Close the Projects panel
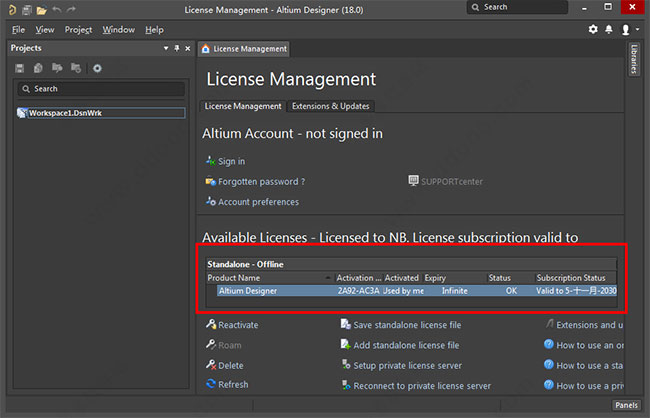Viewport: 650px width, 418px height. tap(189, 48)
